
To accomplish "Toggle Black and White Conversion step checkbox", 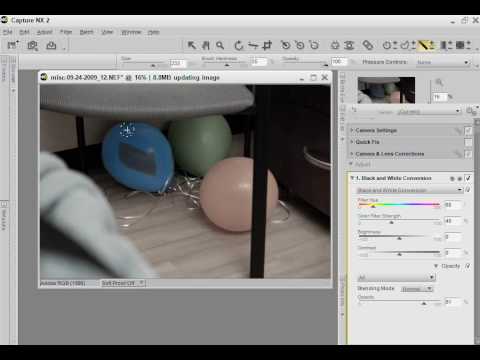I will 468,178.
